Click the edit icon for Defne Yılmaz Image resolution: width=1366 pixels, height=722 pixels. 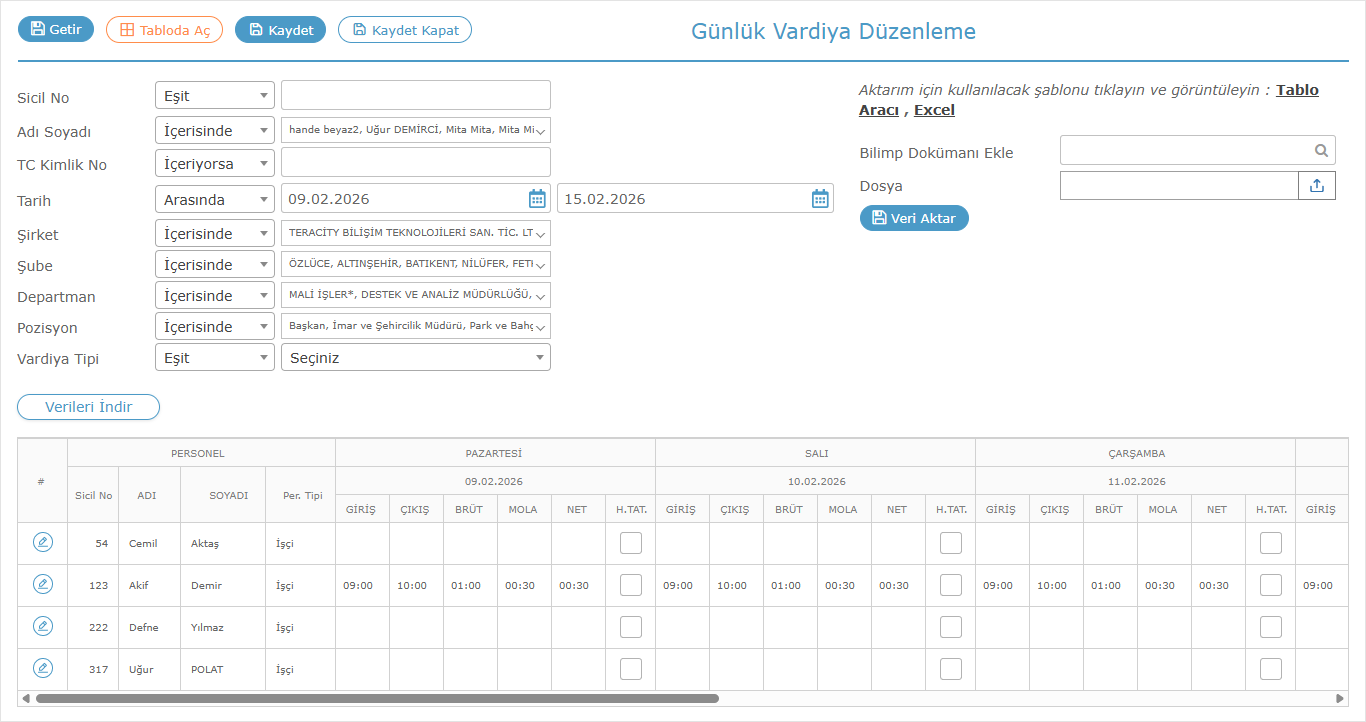click(43, 626)
